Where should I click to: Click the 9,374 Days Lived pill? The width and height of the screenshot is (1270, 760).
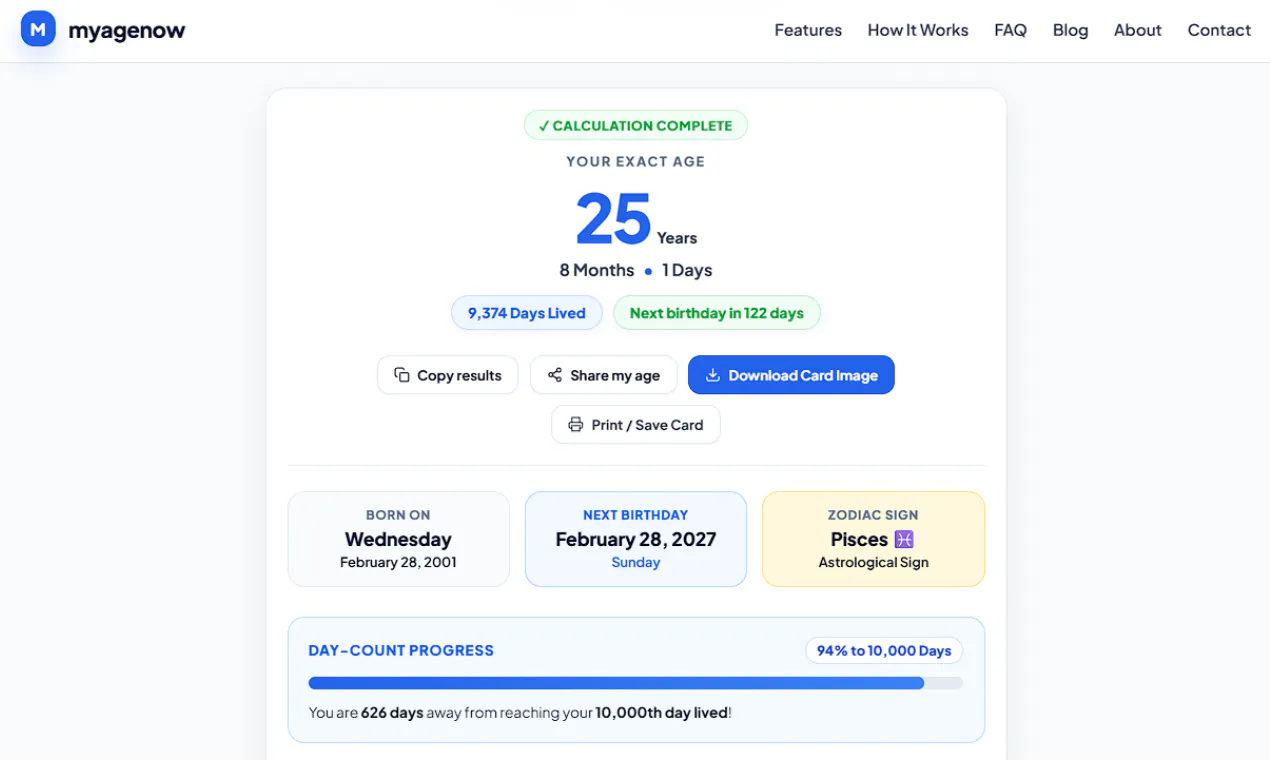(x=527, y=313)
